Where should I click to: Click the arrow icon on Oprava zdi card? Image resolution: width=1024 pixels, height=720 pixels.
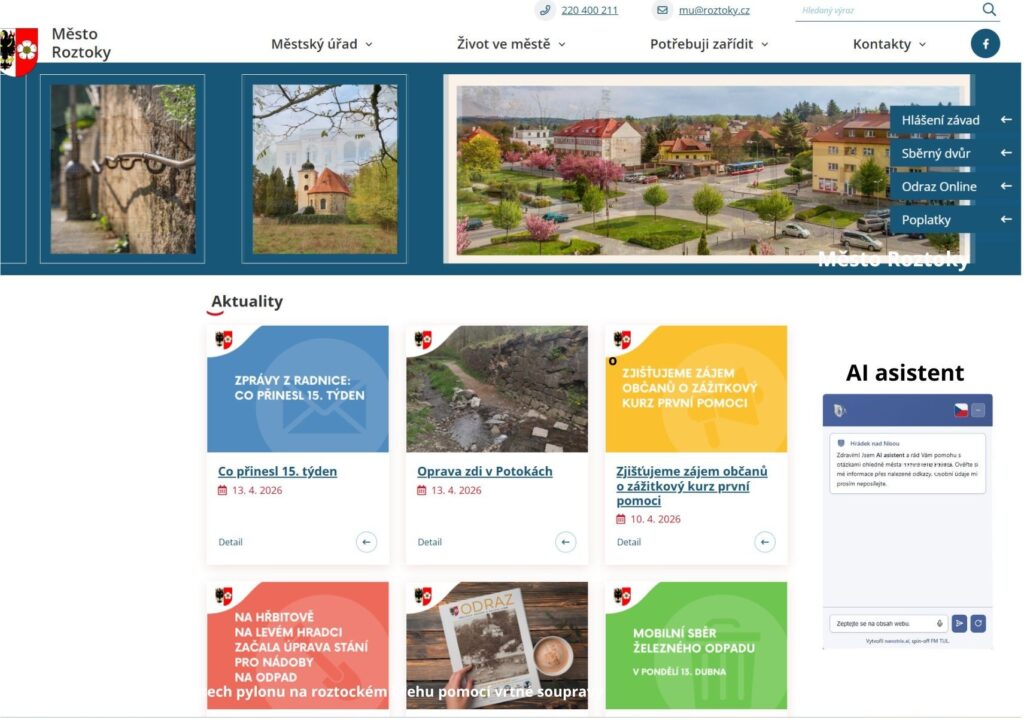pos(566,542)
